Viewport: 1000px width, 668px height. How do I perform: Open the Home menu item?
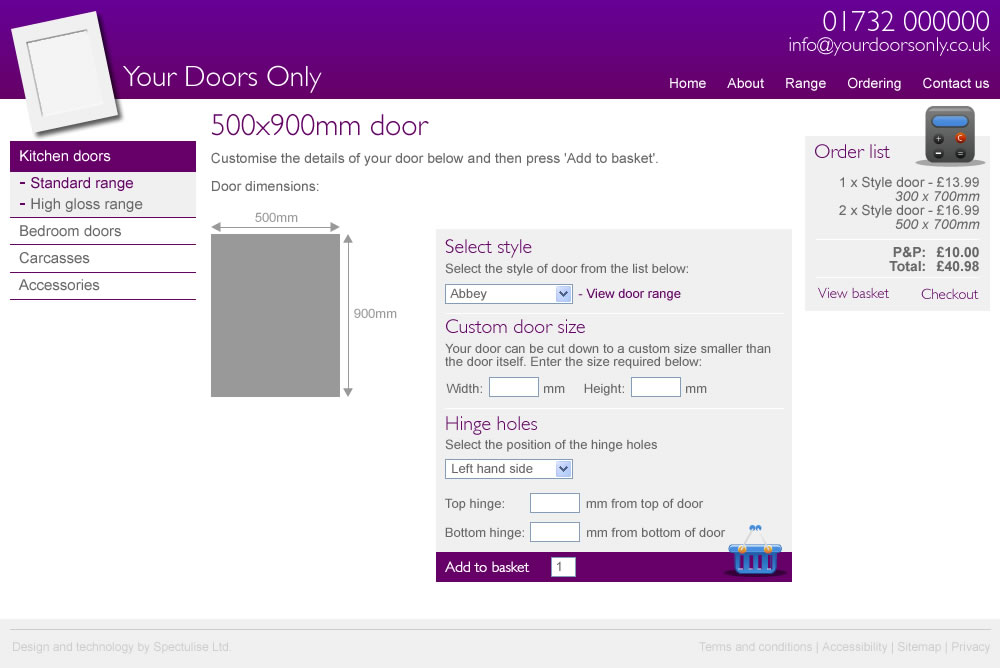pos(687,83)
